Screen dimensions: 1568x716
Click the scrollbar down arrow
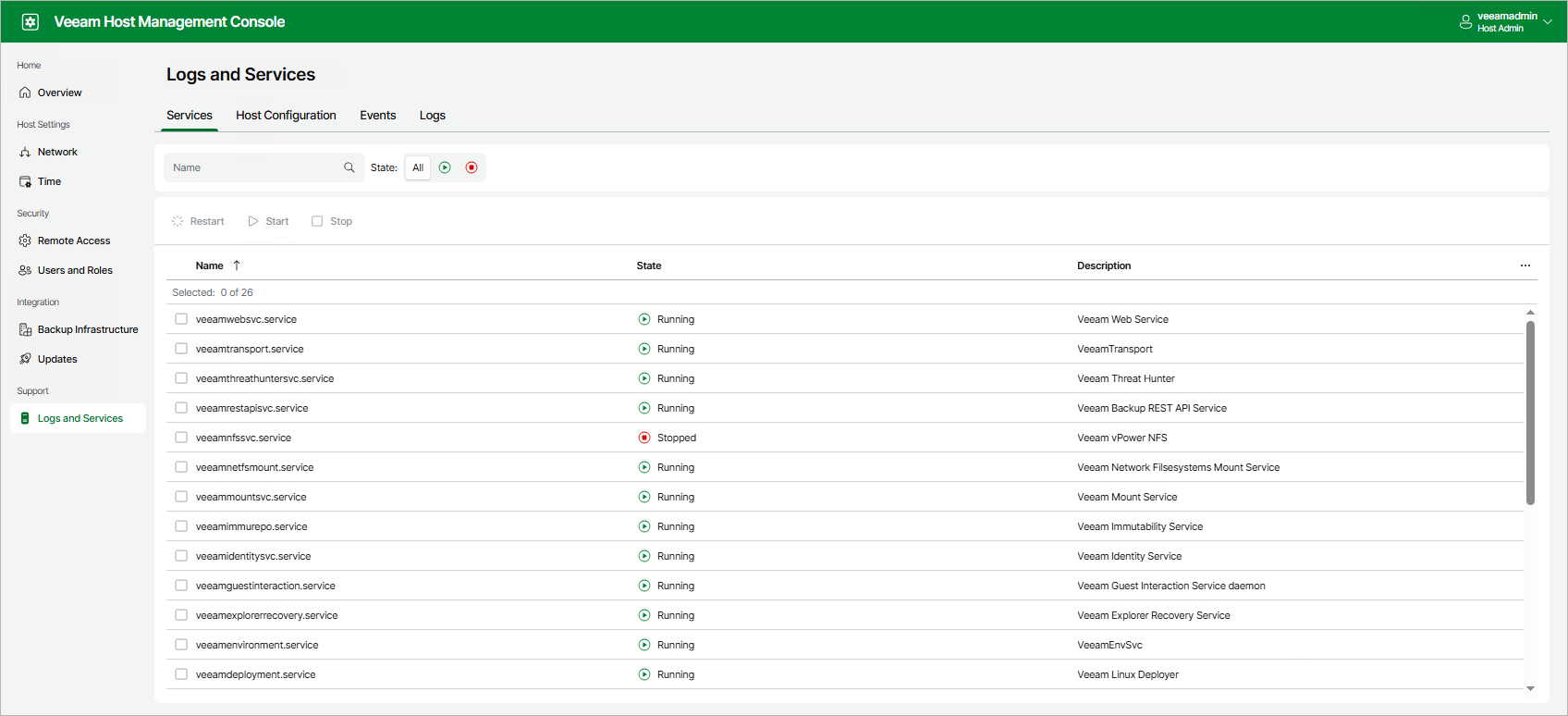point(1530,688)
